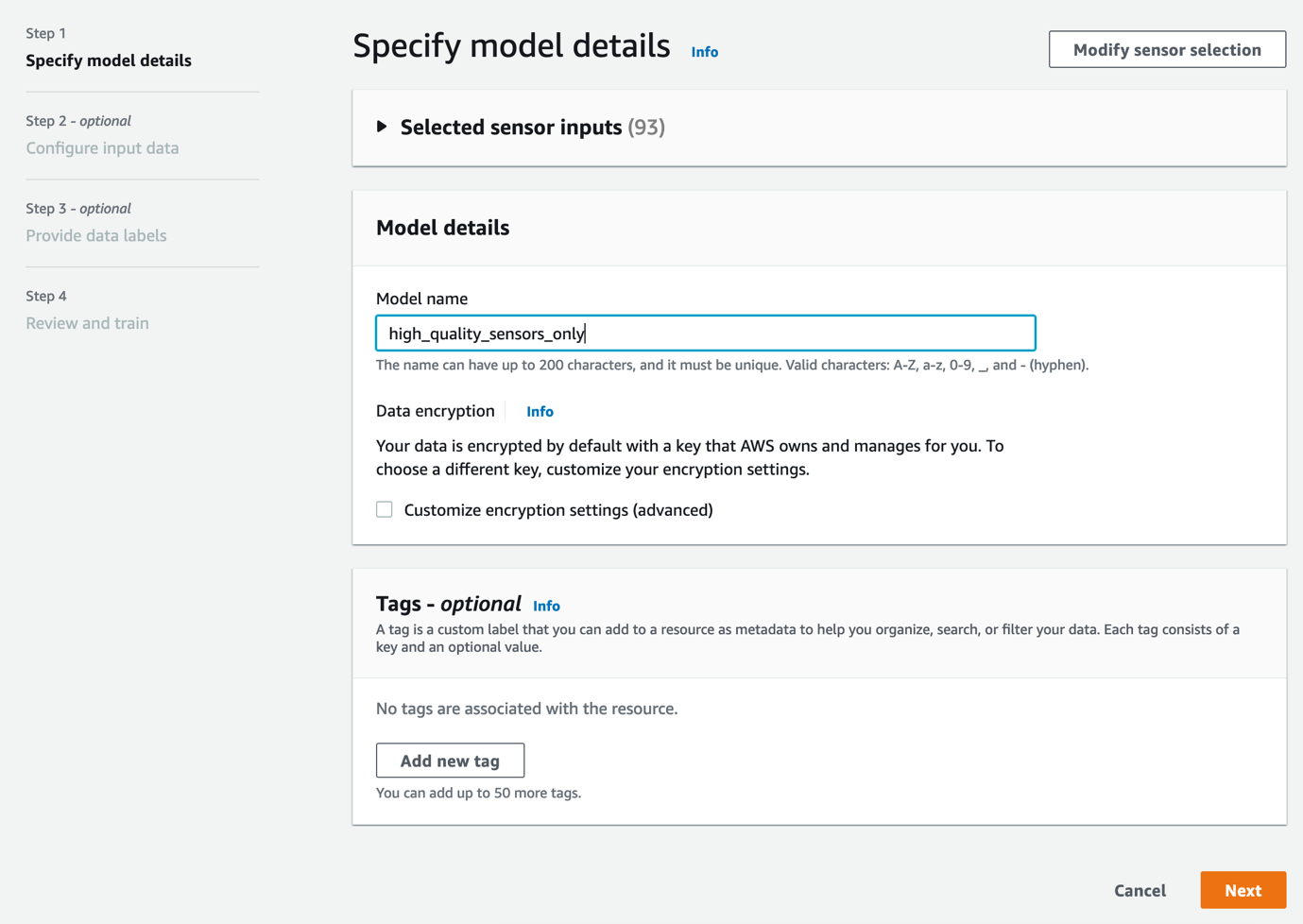Open Info link beside Specify model details title
This screenshot has width=1303, height=924.
click(704, 52)
